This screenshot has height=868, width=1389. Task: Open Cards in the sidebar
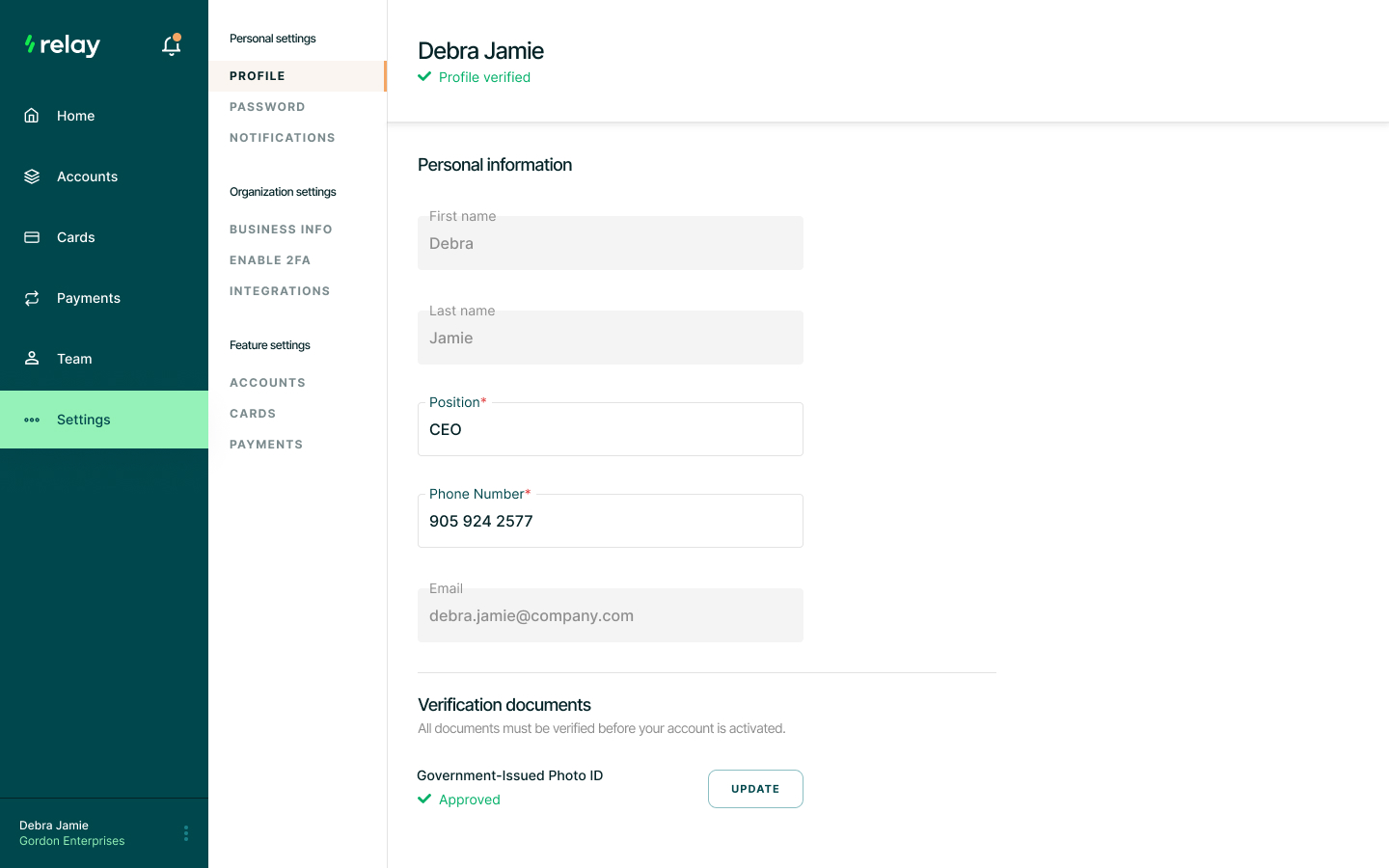pyautogui.click(x=104, y=237)
